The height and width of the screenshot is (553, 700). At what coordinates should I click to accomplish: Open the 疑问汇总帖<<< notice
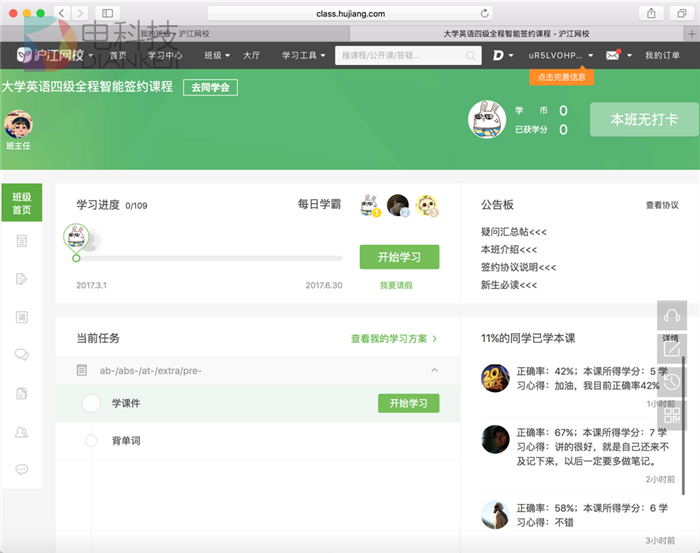click(x=513, y=232)
